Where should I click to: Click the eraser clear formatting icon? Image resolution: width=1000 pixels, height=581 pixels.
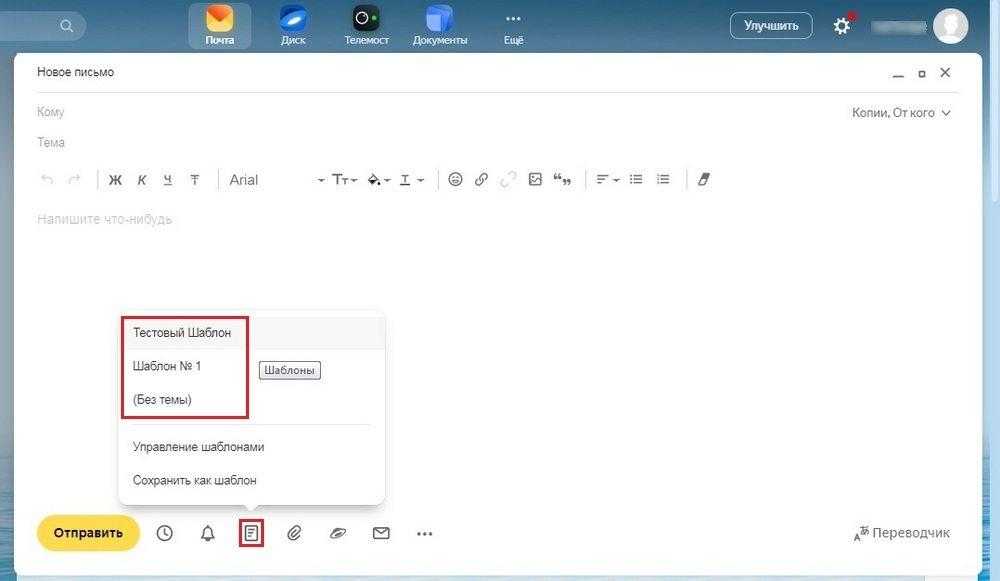pyautogui.click(x=703, y=180)
